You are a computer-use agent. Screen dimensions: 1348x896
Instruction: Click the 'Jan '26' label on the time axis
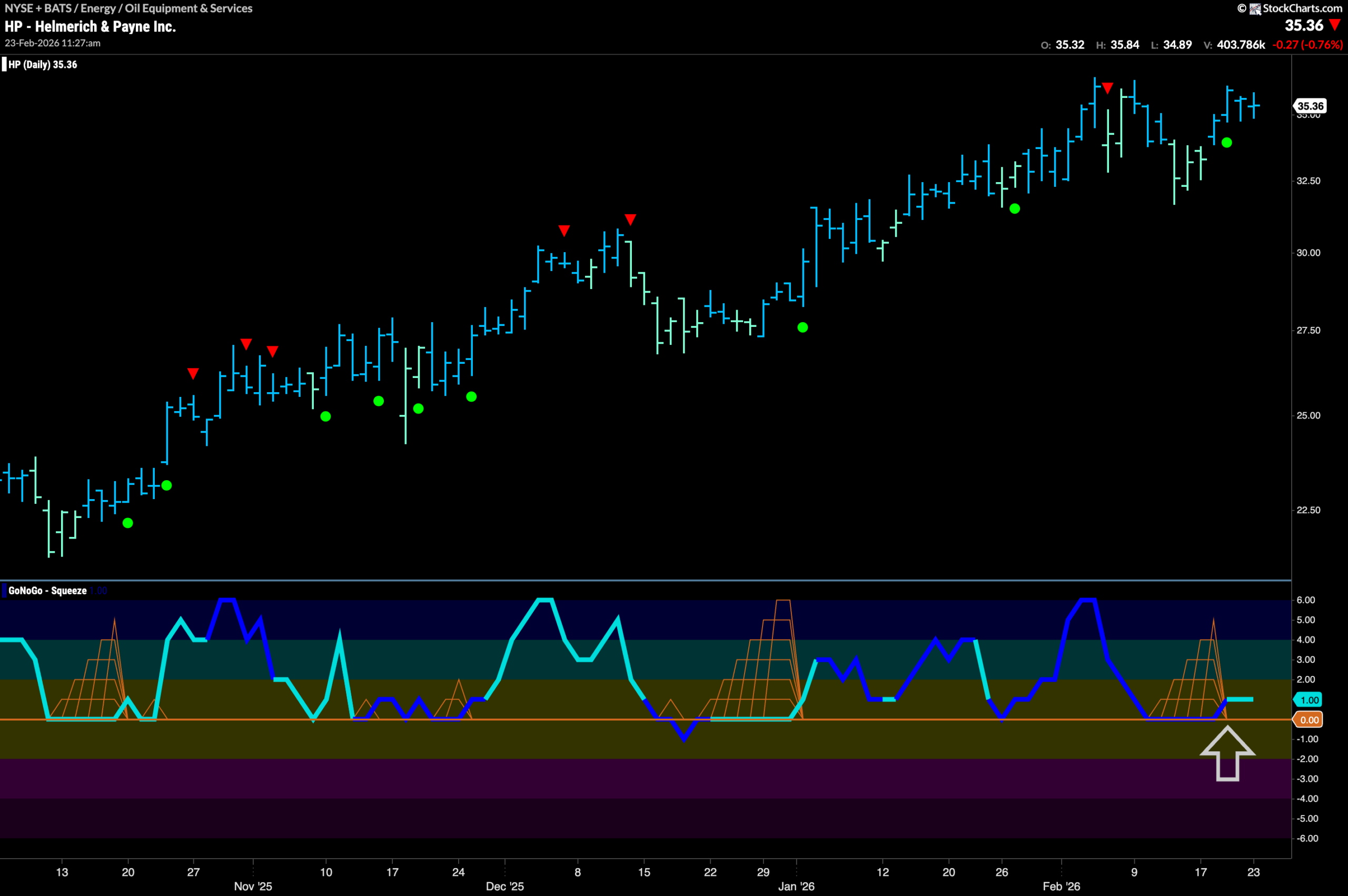(x=796, y=887)
